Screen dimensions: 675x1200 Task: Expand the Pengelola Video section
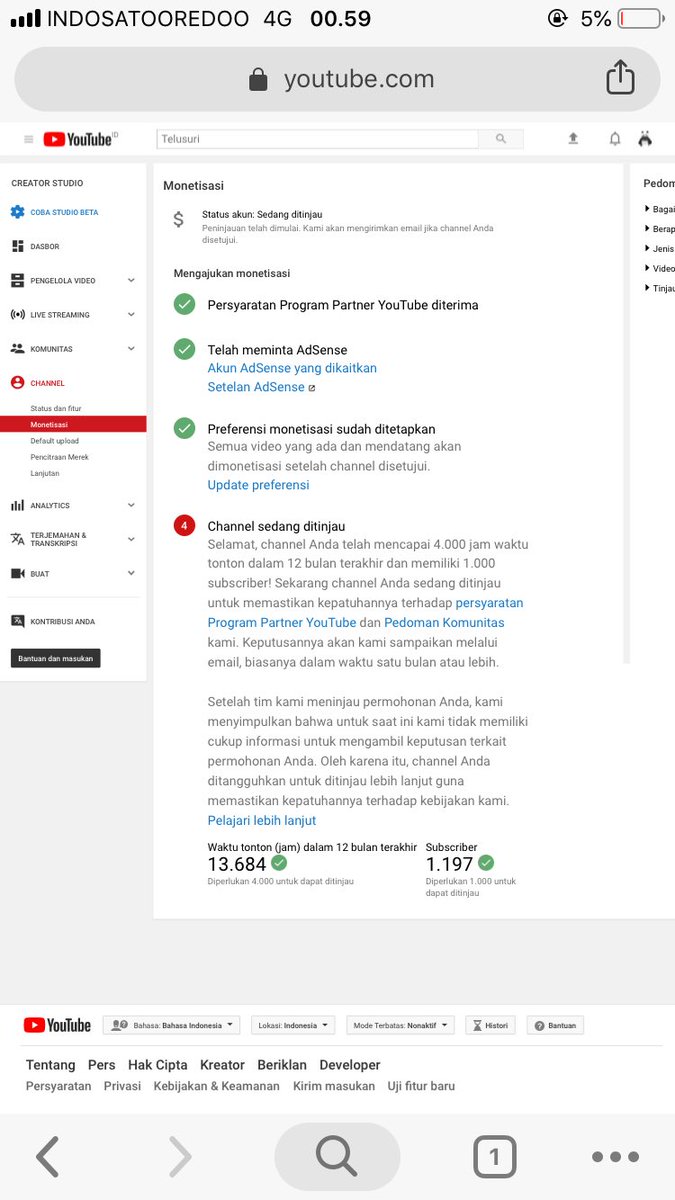pyautogui.click(x=131, y=281)
